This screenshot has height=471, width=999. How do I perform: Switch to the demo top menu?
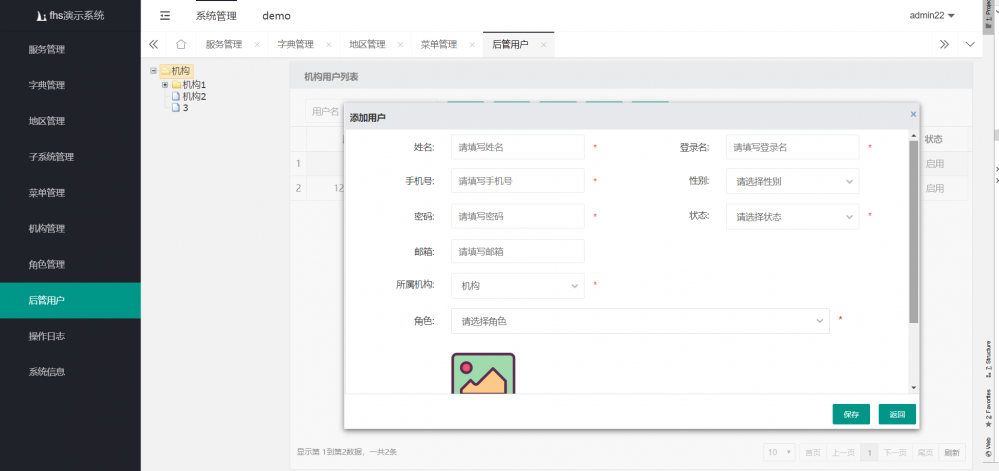click(277, 16)
